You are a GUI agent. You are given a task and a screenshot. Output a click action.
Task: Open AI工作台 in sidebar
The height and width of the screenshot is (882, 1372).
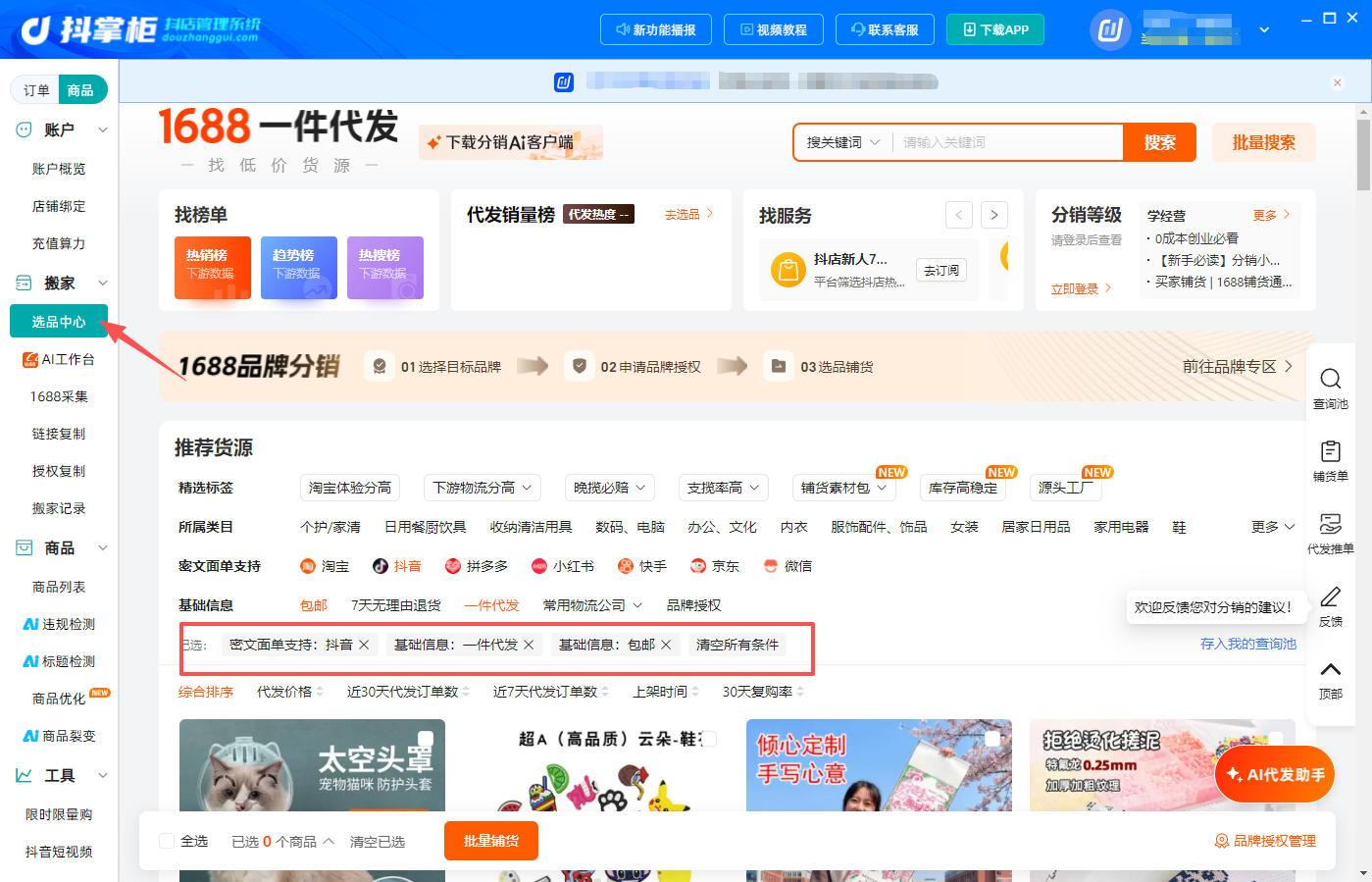pos(59,359)
